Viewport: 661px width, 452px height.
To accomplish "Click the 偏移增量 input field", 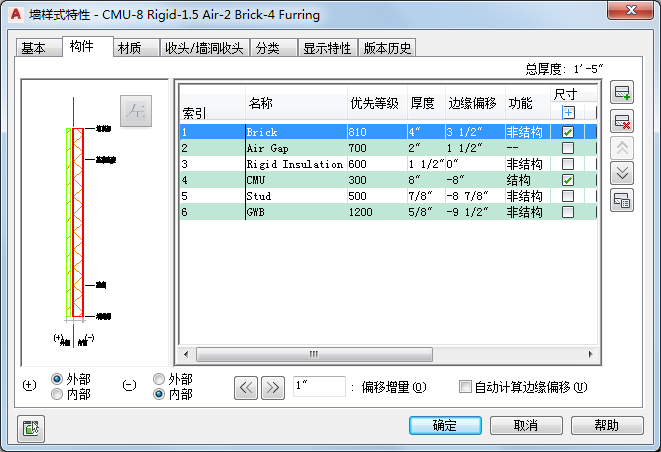I will (319, 386).
